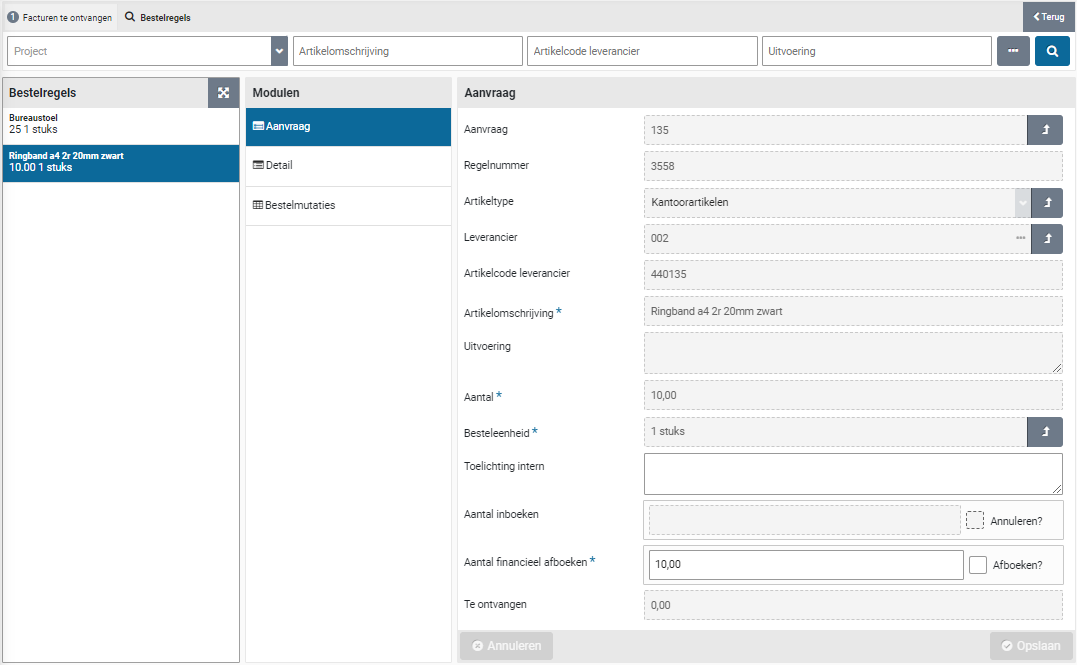Click arrow button next to Leverancier field

click(1047, 238)
